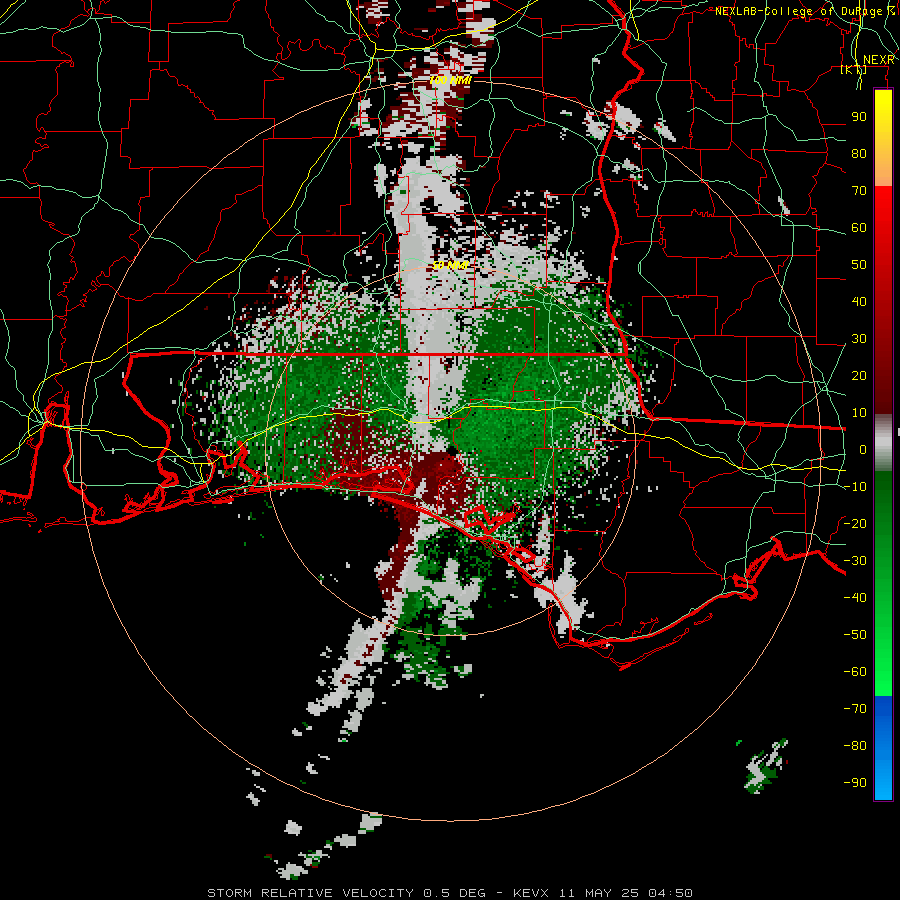Click the 04:50 timestamp in the caption
This screenshot has width=900, height=900.
click(670, 893)
